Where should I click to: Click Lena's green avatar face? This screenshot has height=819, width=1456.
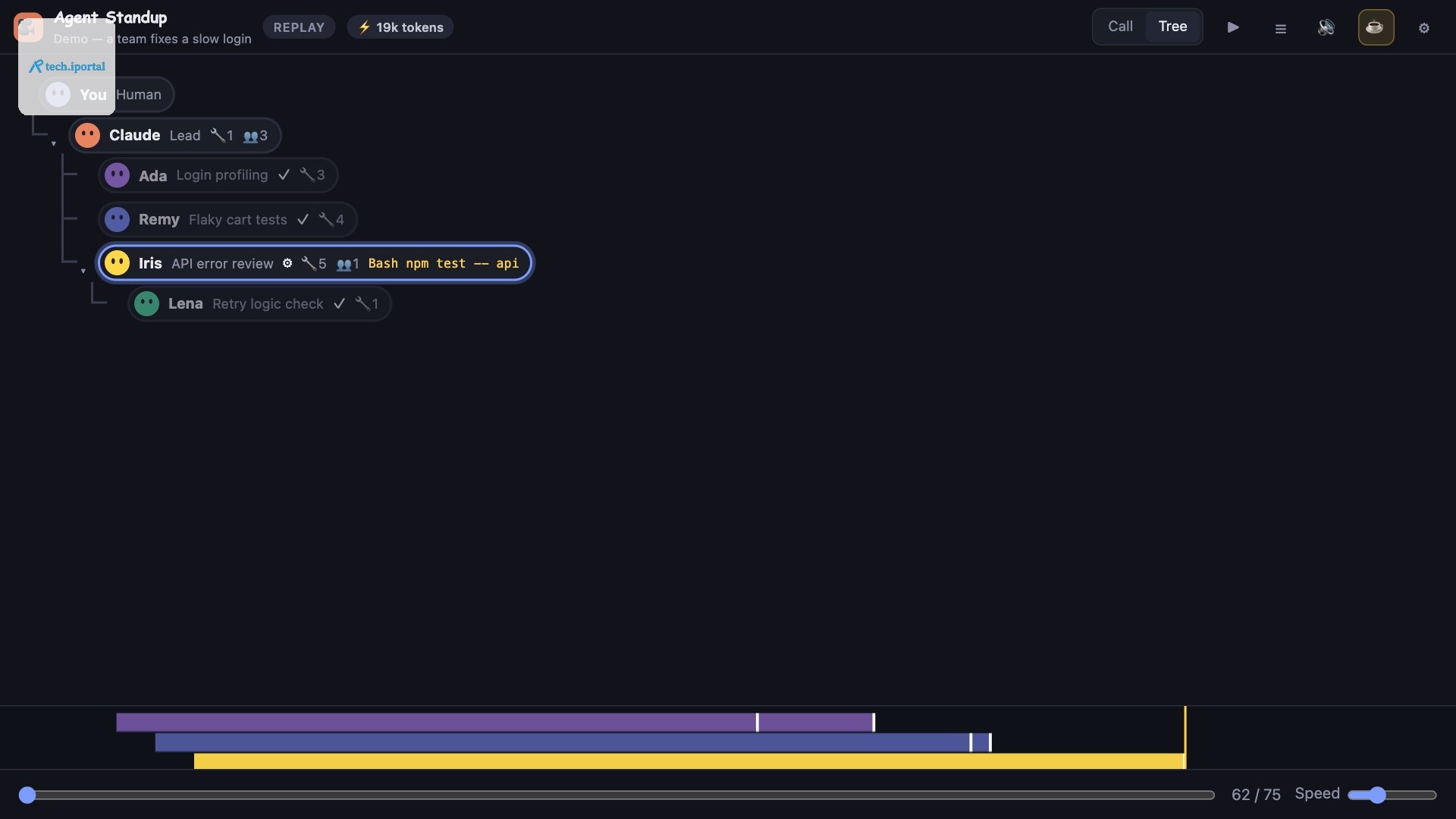[146, 303]
